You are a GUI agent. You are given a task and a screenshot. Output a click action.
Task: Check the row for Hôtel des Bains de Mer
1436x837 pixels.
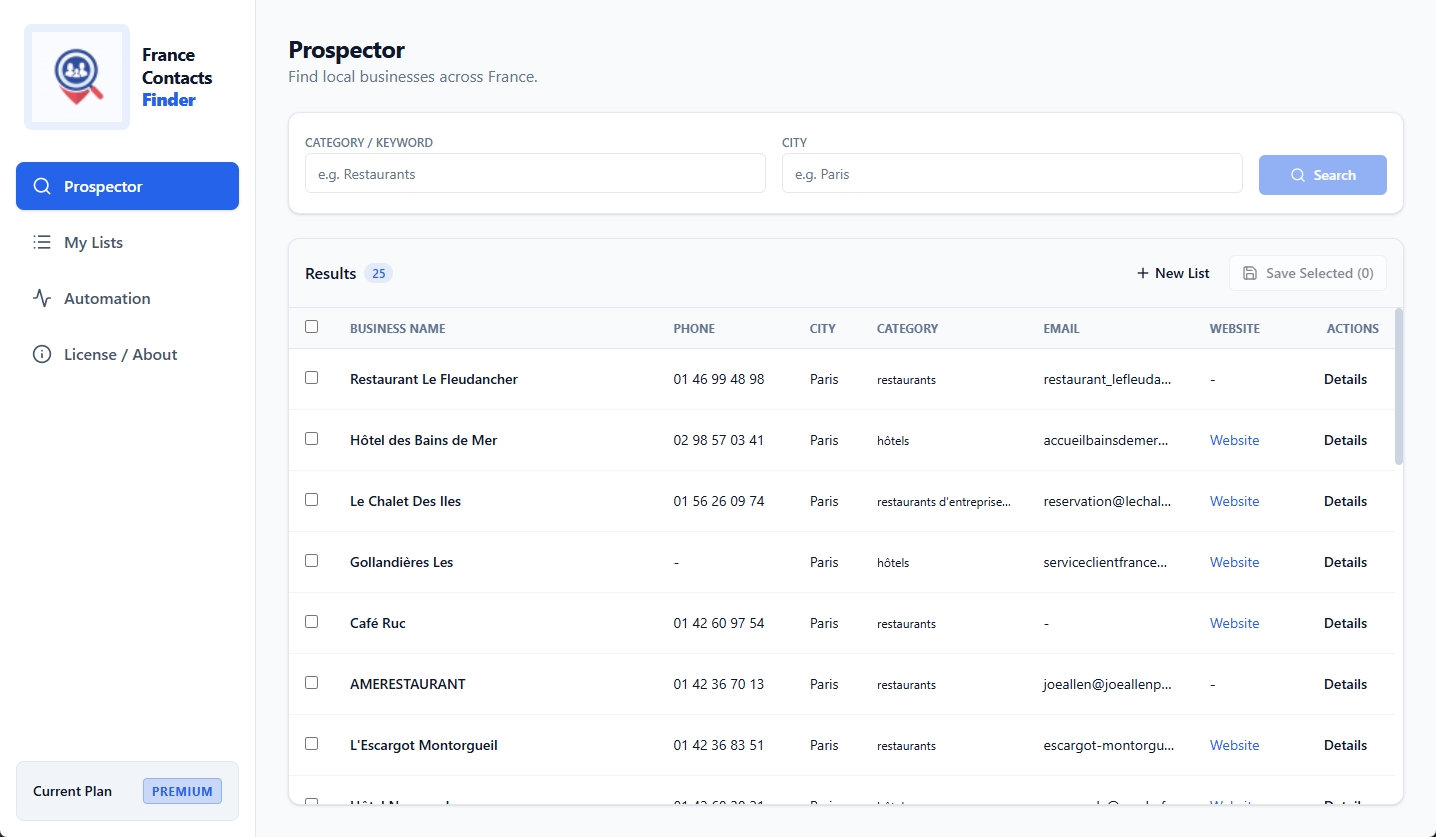pos(311,438)
